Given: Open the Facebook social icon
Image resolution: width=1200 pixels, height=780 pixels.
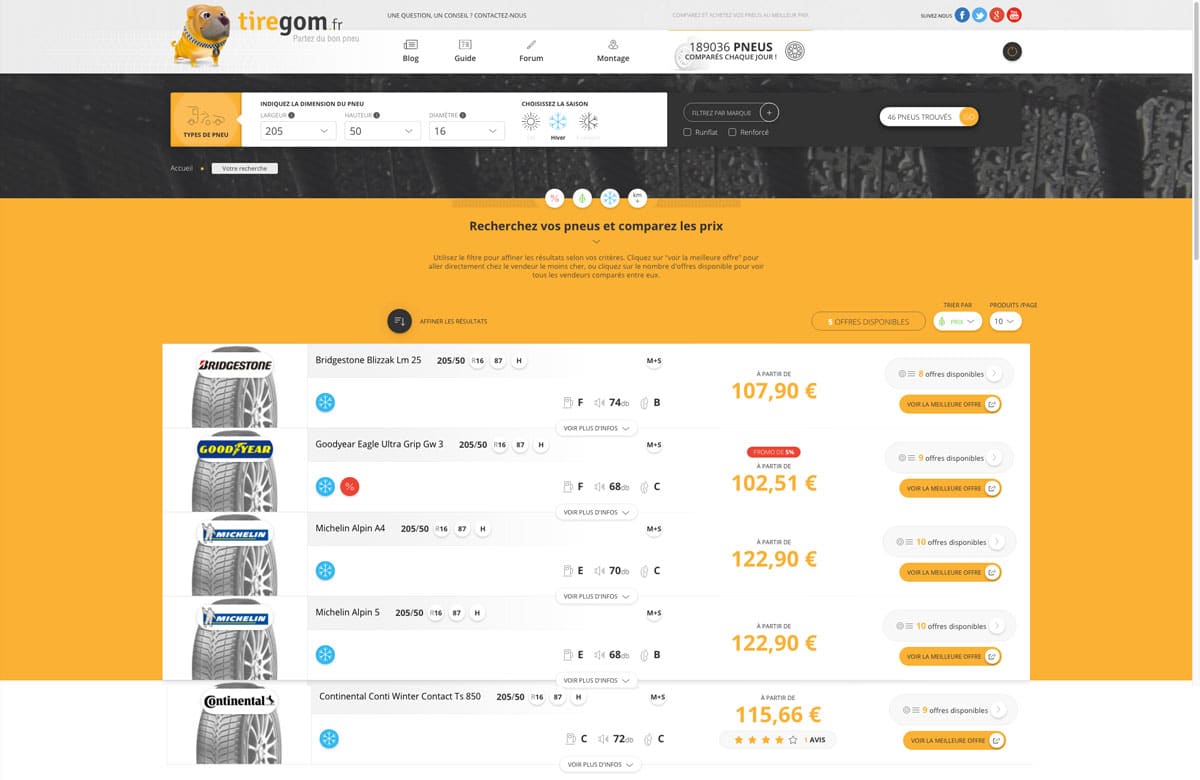Looking at the screenshot, I should (962, 15).
